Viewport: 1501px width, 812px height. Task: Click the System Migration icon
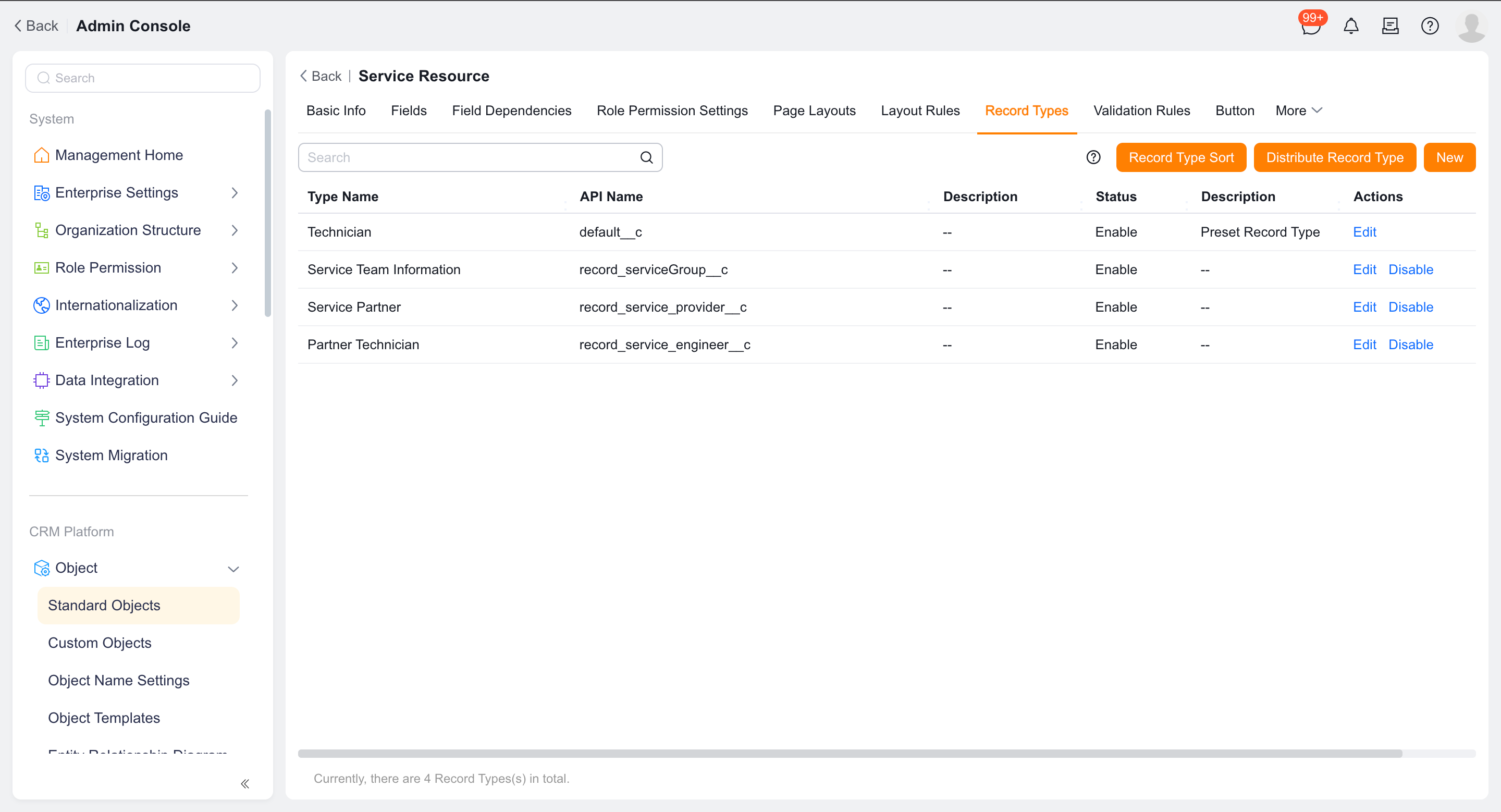41,456
